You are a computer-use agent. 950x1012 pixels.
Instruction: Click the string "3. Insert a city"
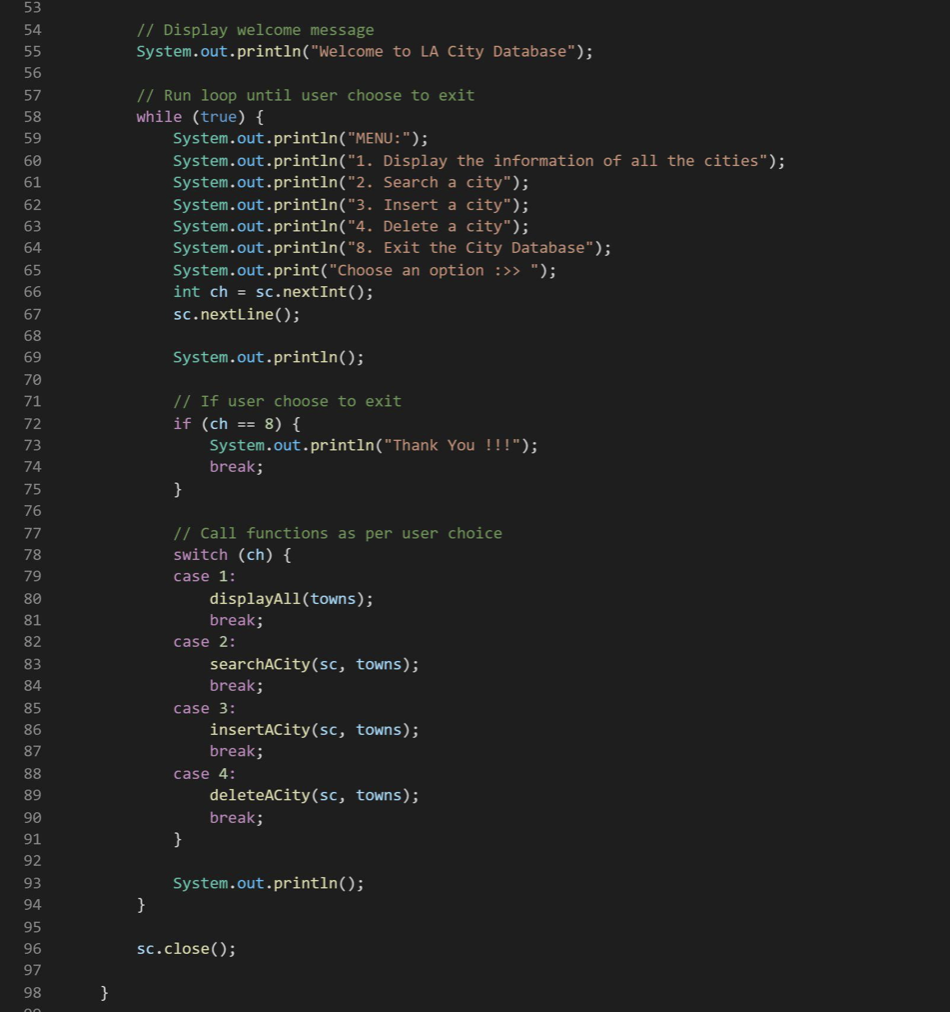pyautogui.click(x=429, y=205)
